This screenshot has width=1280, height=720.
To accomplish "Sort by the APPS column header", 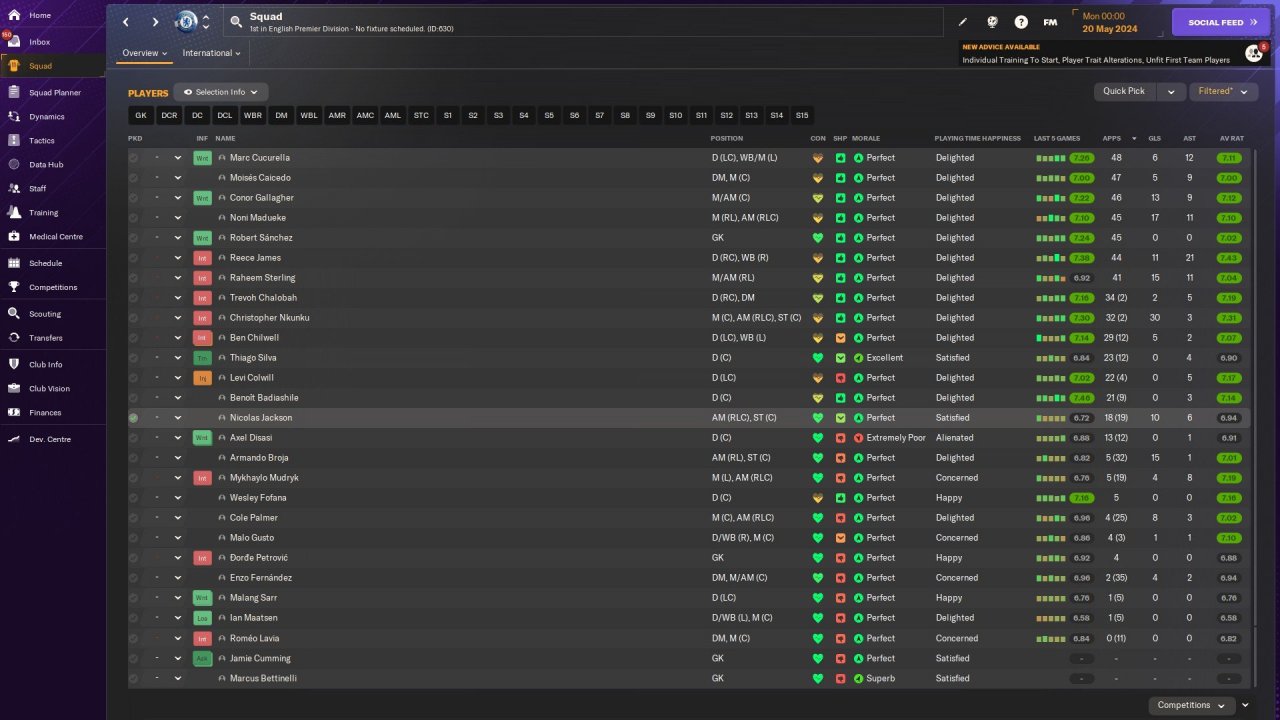I will click(1112, 138).
